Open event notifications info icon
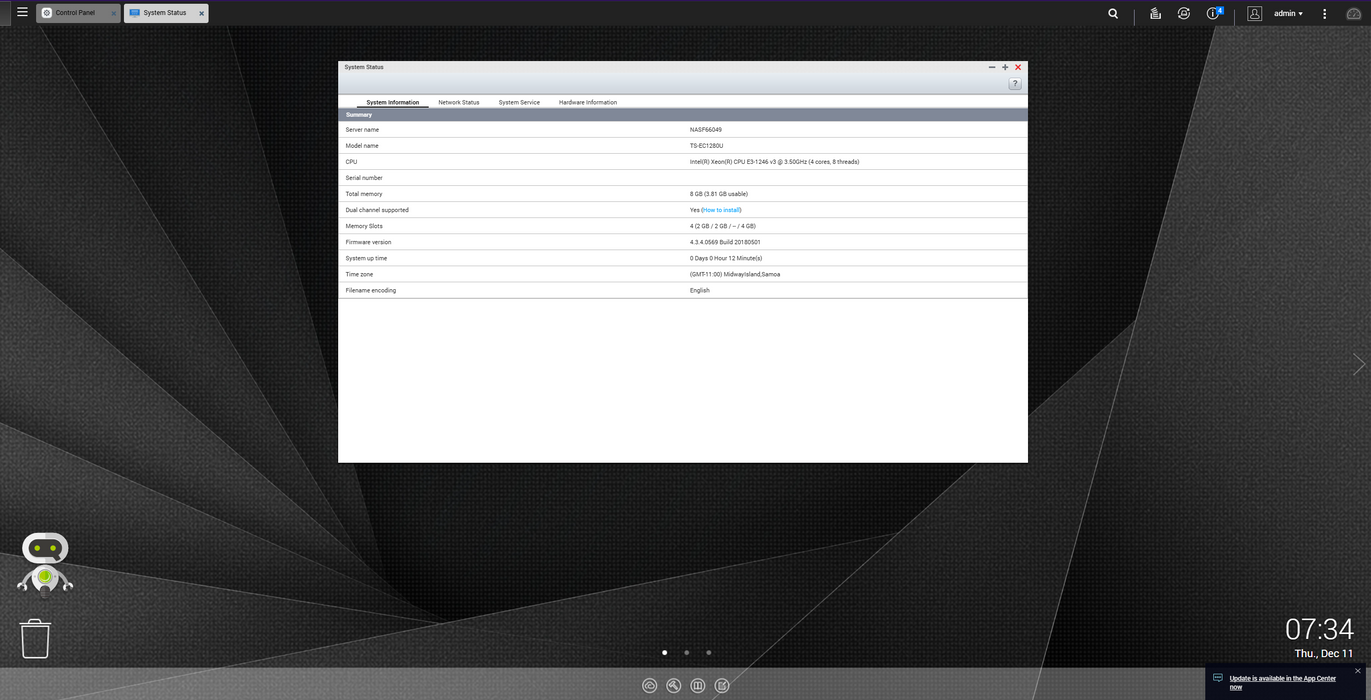Screen dimensions: 1371x700 coord(1214,14)
